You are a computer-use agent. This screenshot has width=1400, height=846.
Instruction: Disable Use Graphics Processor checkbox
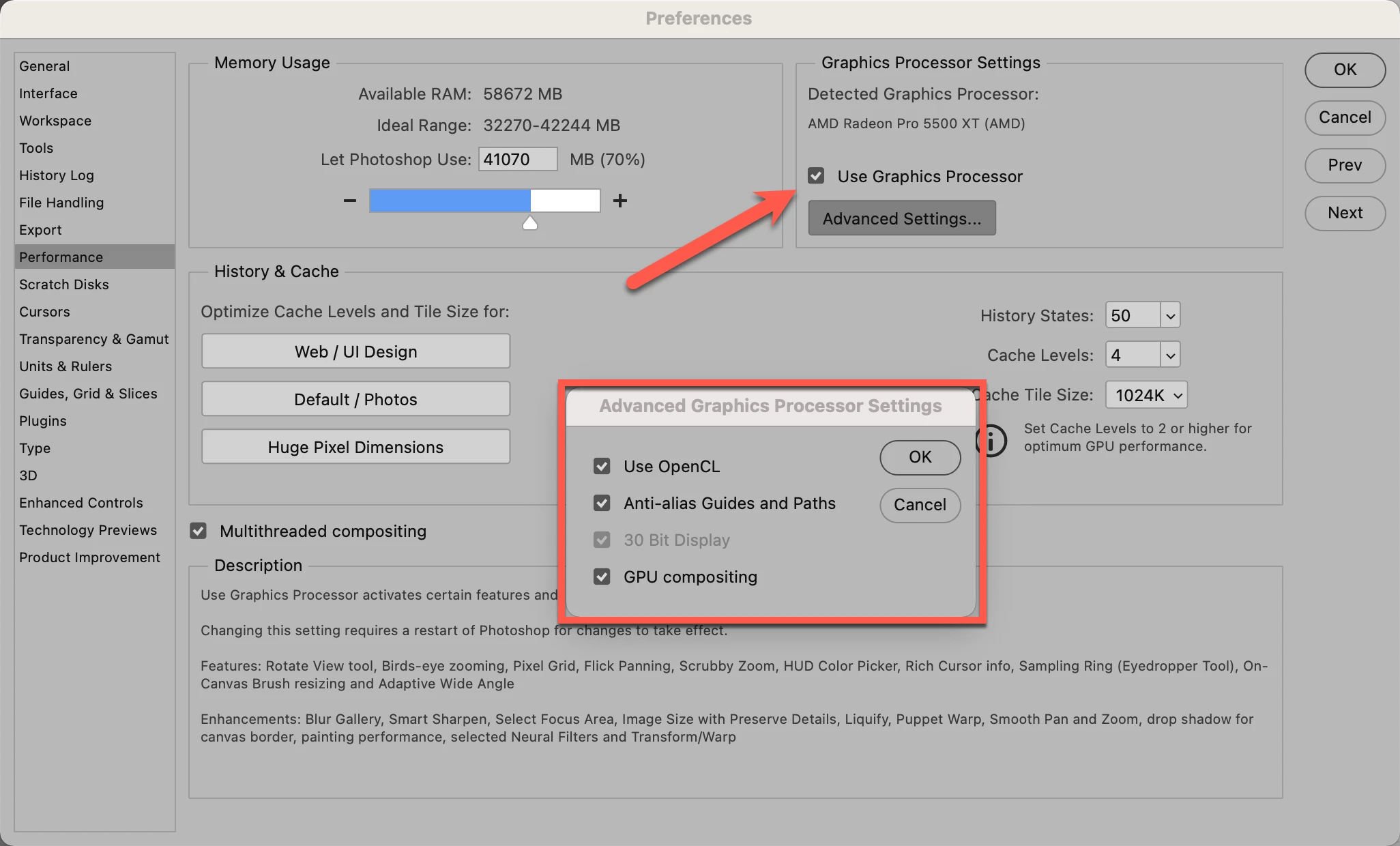tap(816, 176)
